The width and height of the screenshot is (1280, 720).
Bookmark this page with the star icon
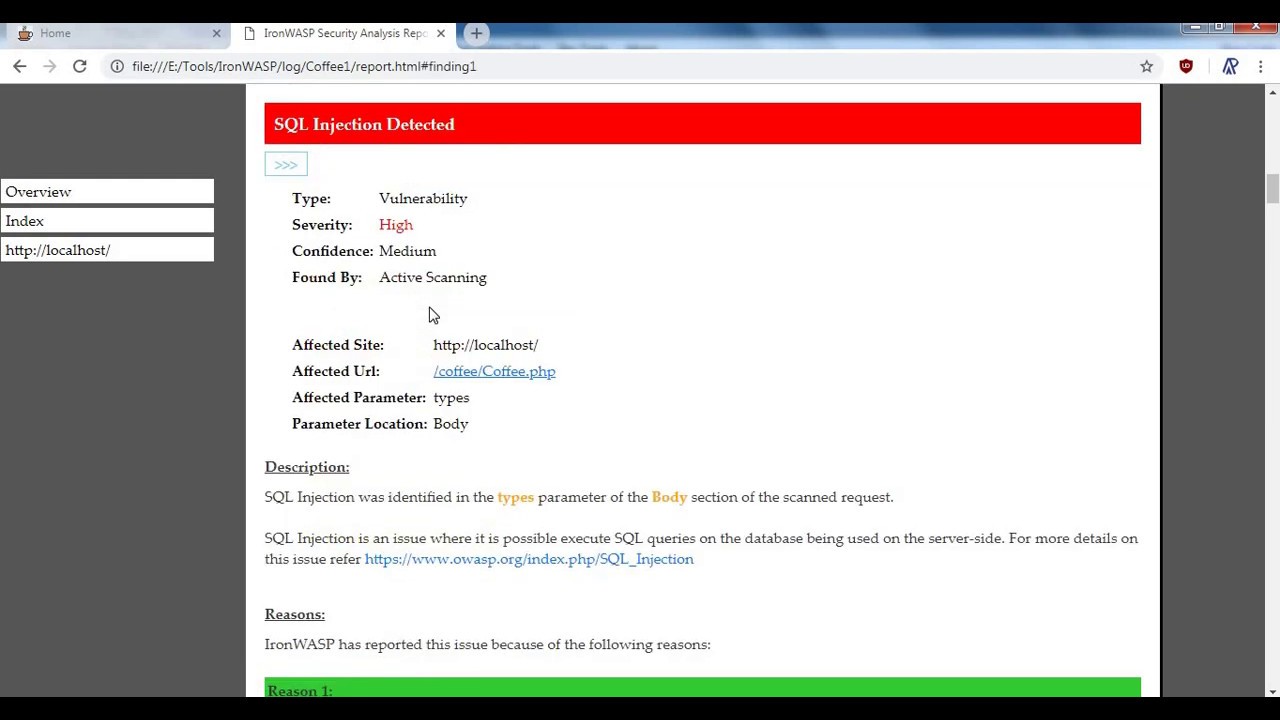[1147, 66]
